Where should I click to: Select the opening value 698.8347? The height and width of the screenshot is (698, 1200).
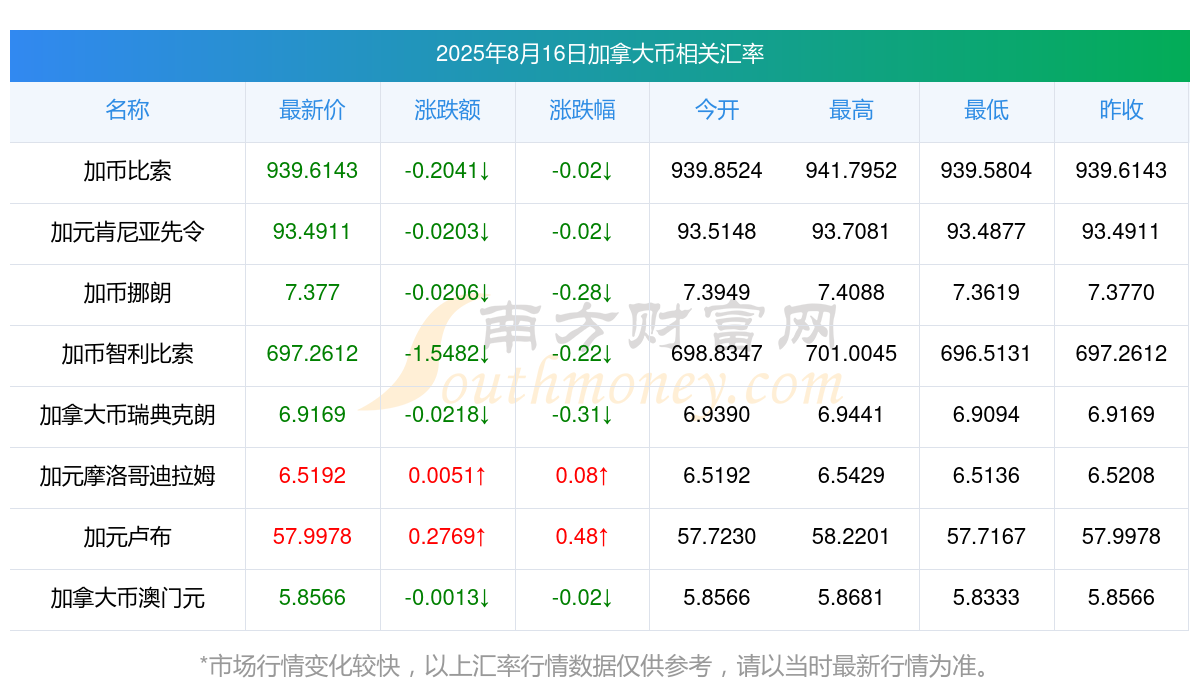tap(717, 354)
